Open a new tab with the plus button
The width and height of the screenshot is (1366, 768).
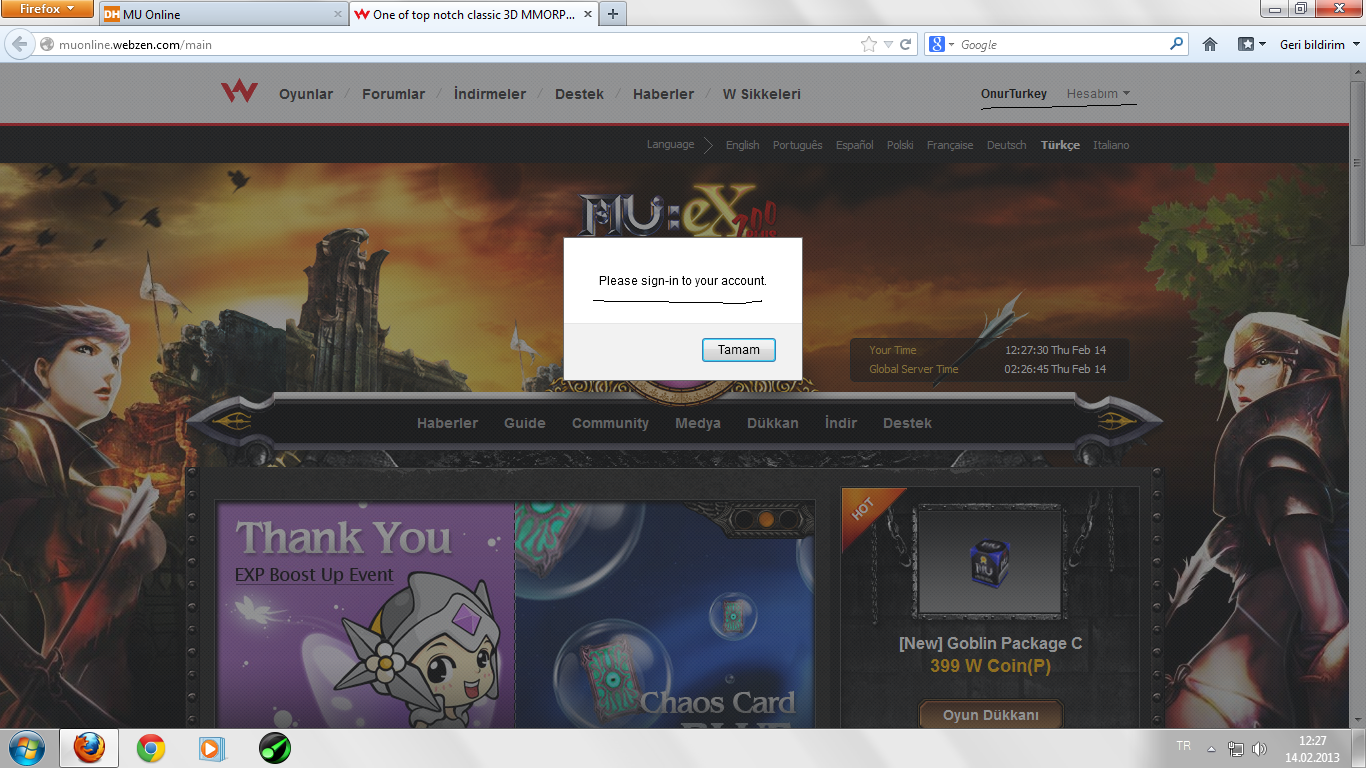[613, 14]
